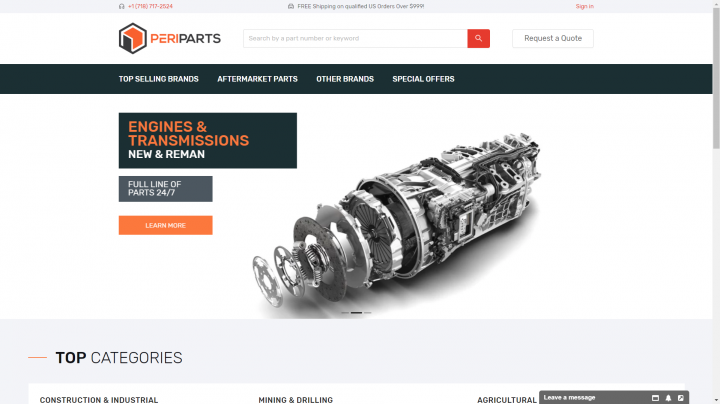Open the Top Selling Brands menu
The height and width of the screenshot is (404, 720).
158,79
